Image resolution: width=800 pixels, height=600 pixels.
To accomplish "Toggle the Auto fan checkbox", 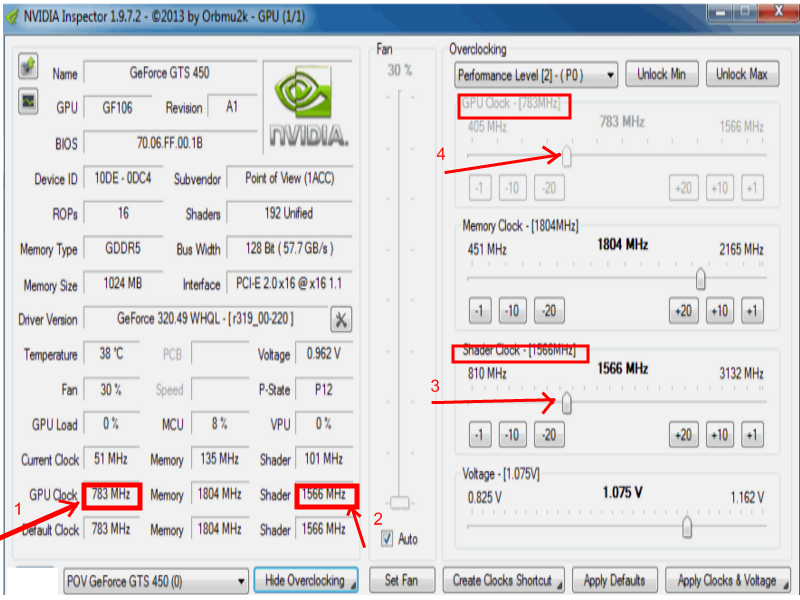I will pos(387,539).
